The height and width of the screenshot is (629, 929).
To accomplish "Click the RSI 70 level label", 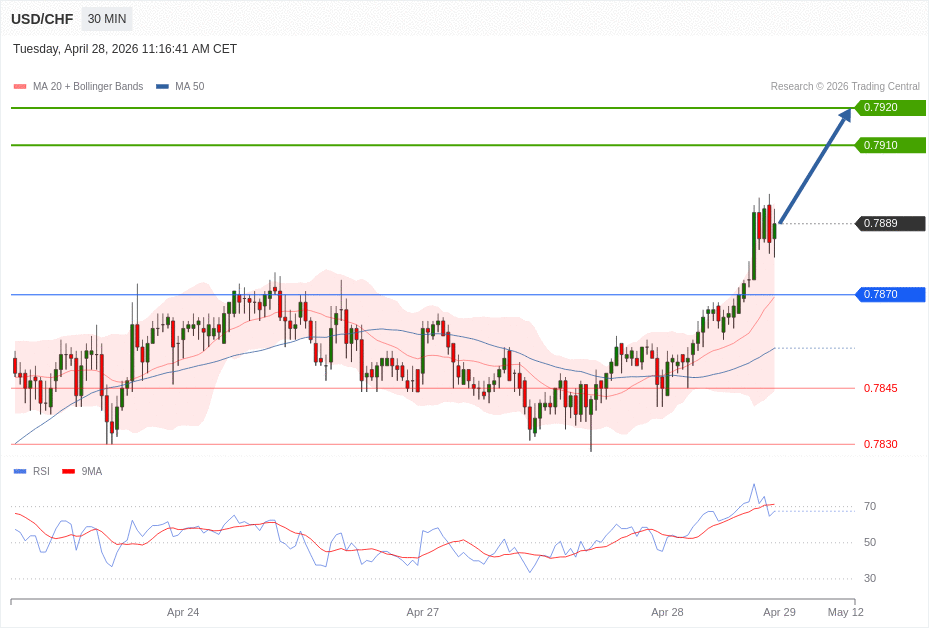I will click(869, 507).
